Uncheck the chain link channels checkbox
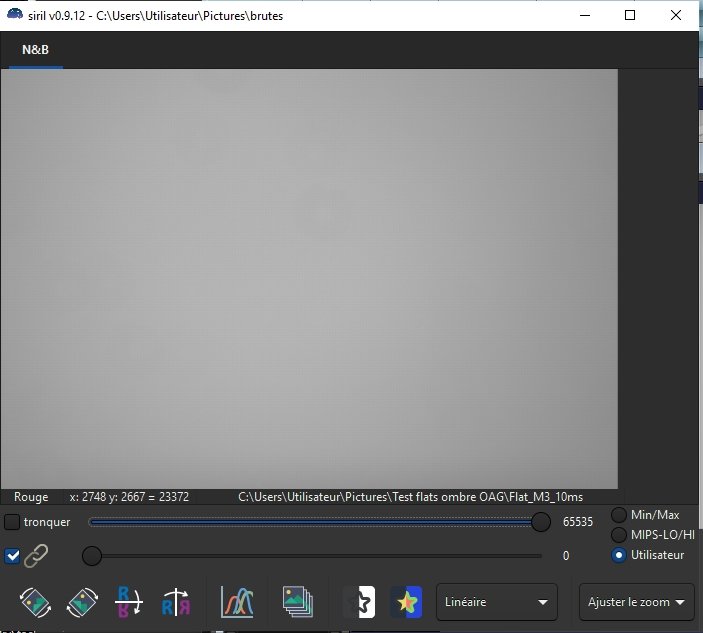 [12, 556]
